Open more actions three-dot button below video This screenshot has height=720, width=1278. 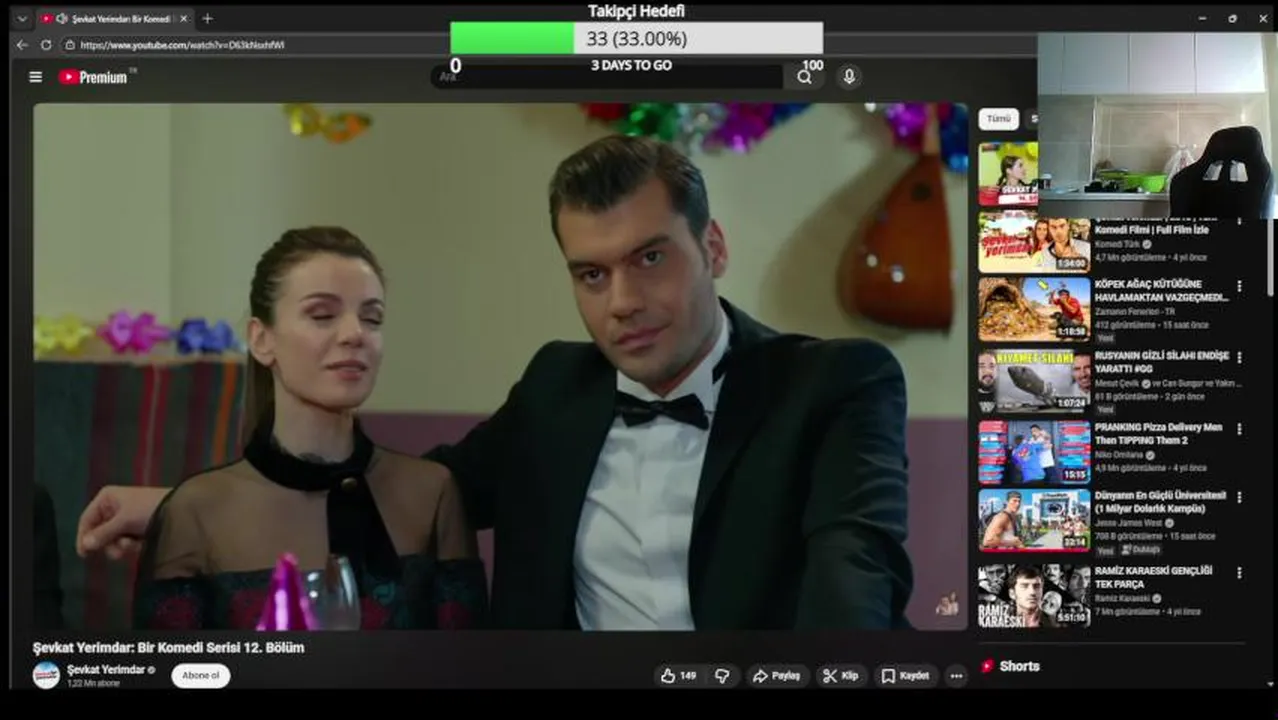coord(956,676)
